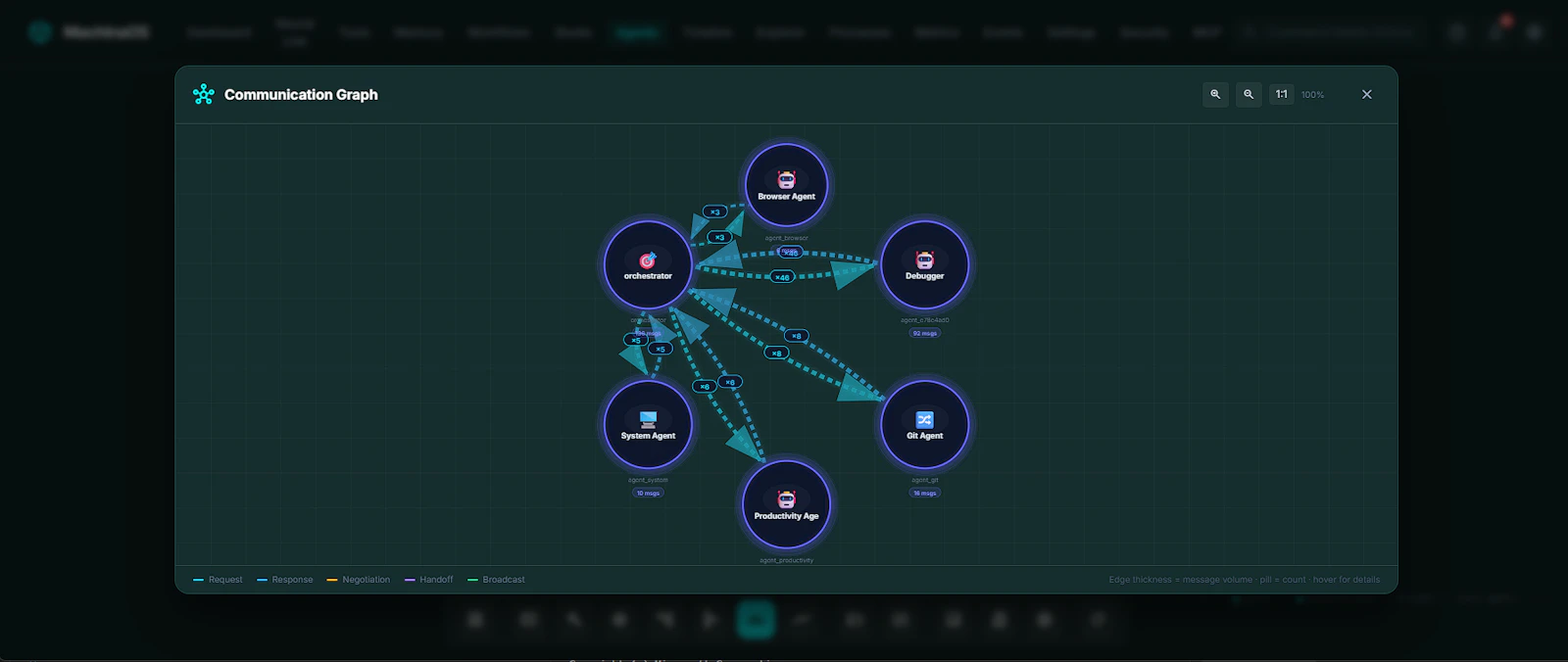Click the Response legend label

coord(292,580)
